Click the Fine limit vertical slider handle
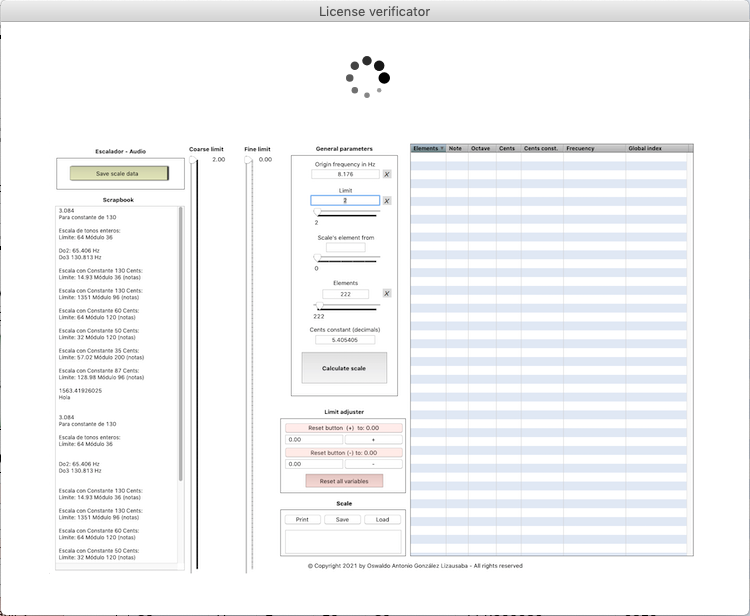This screenshot has height=616, width=750. click(x=248, y=160)
